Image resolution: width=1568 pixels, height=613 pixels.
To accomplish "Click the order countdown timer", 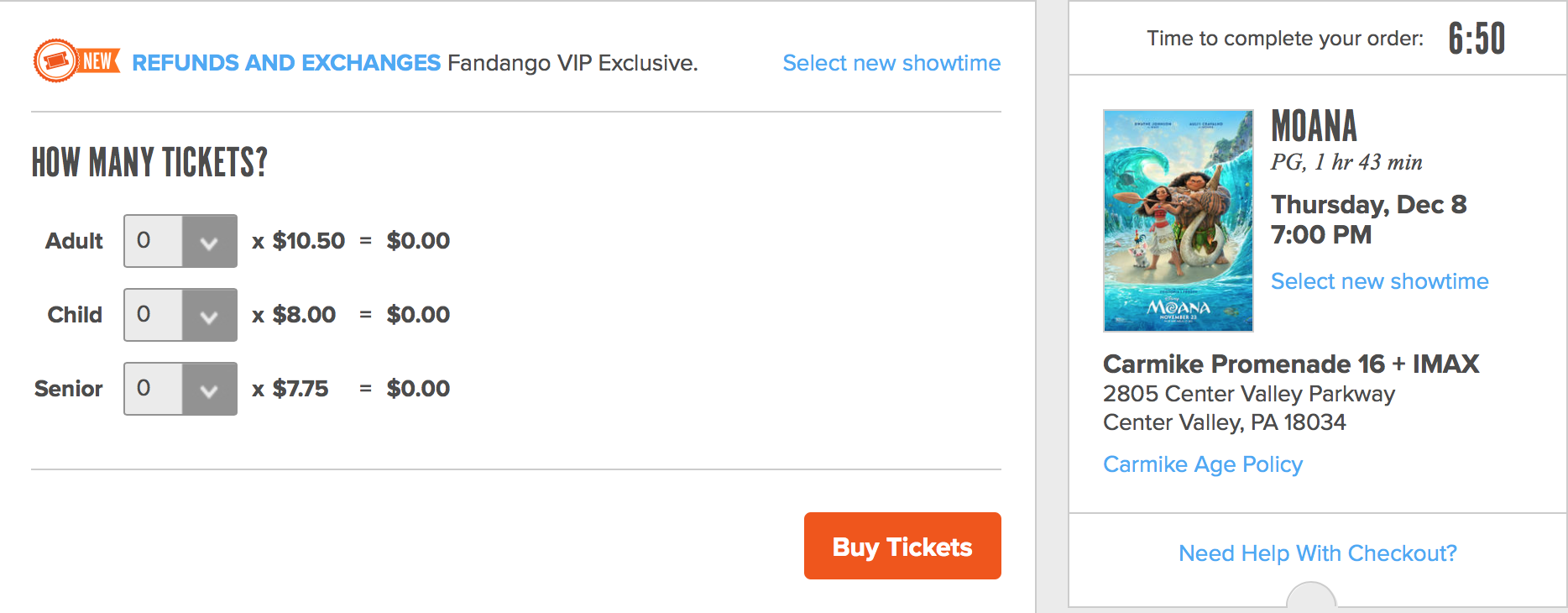I will tap(1477, 39).
